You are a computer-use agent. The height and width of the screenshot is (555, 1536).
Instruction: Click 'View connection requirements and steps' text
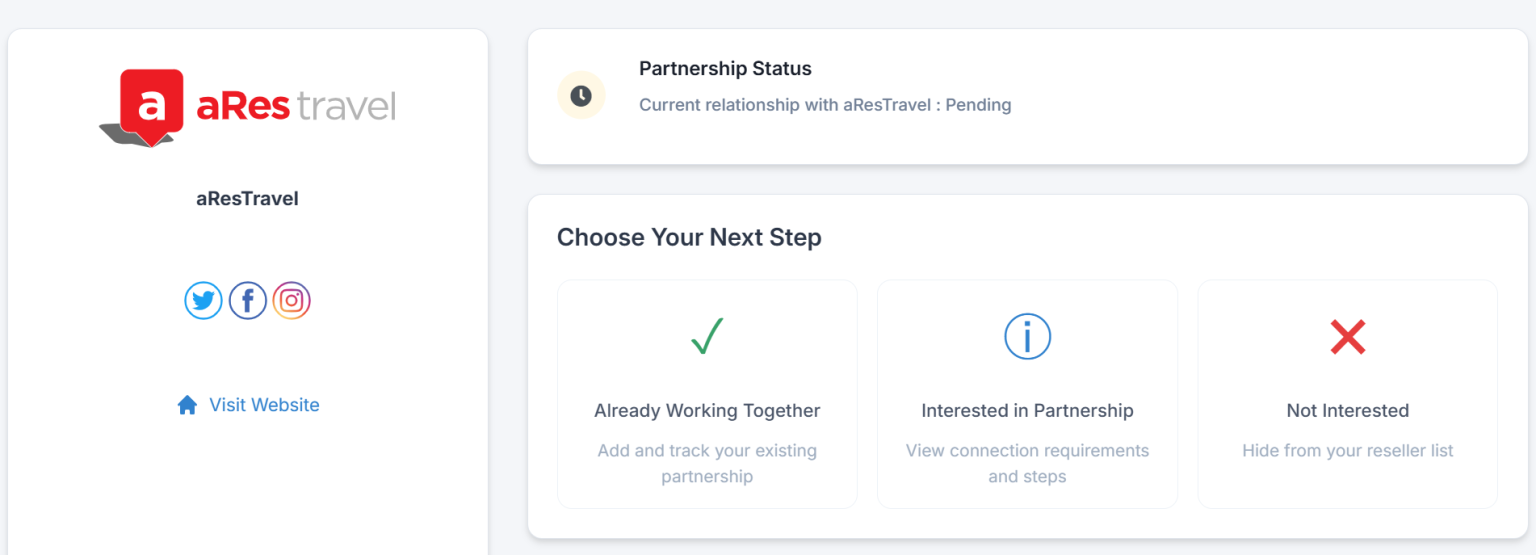[x=1027, y=463]
